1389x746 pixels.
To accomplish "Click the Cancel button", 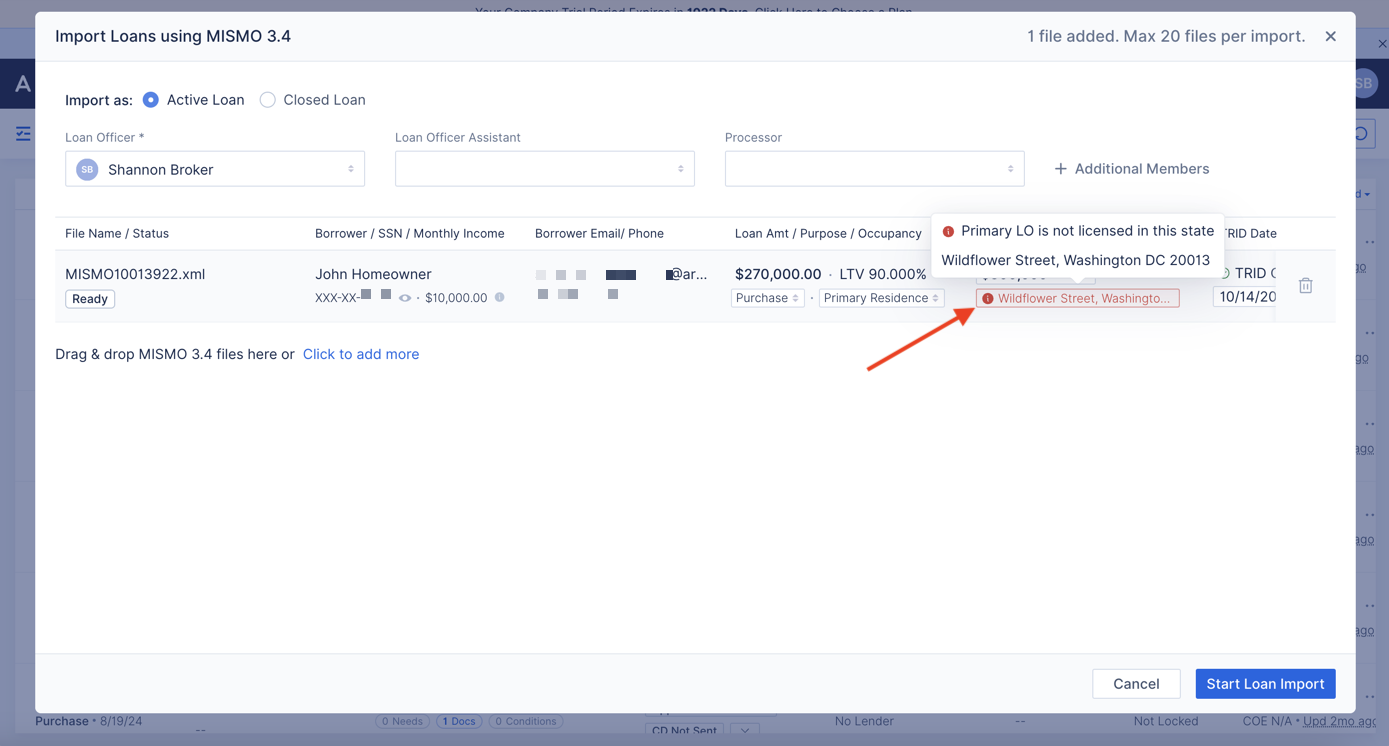I will (1136, 684).
